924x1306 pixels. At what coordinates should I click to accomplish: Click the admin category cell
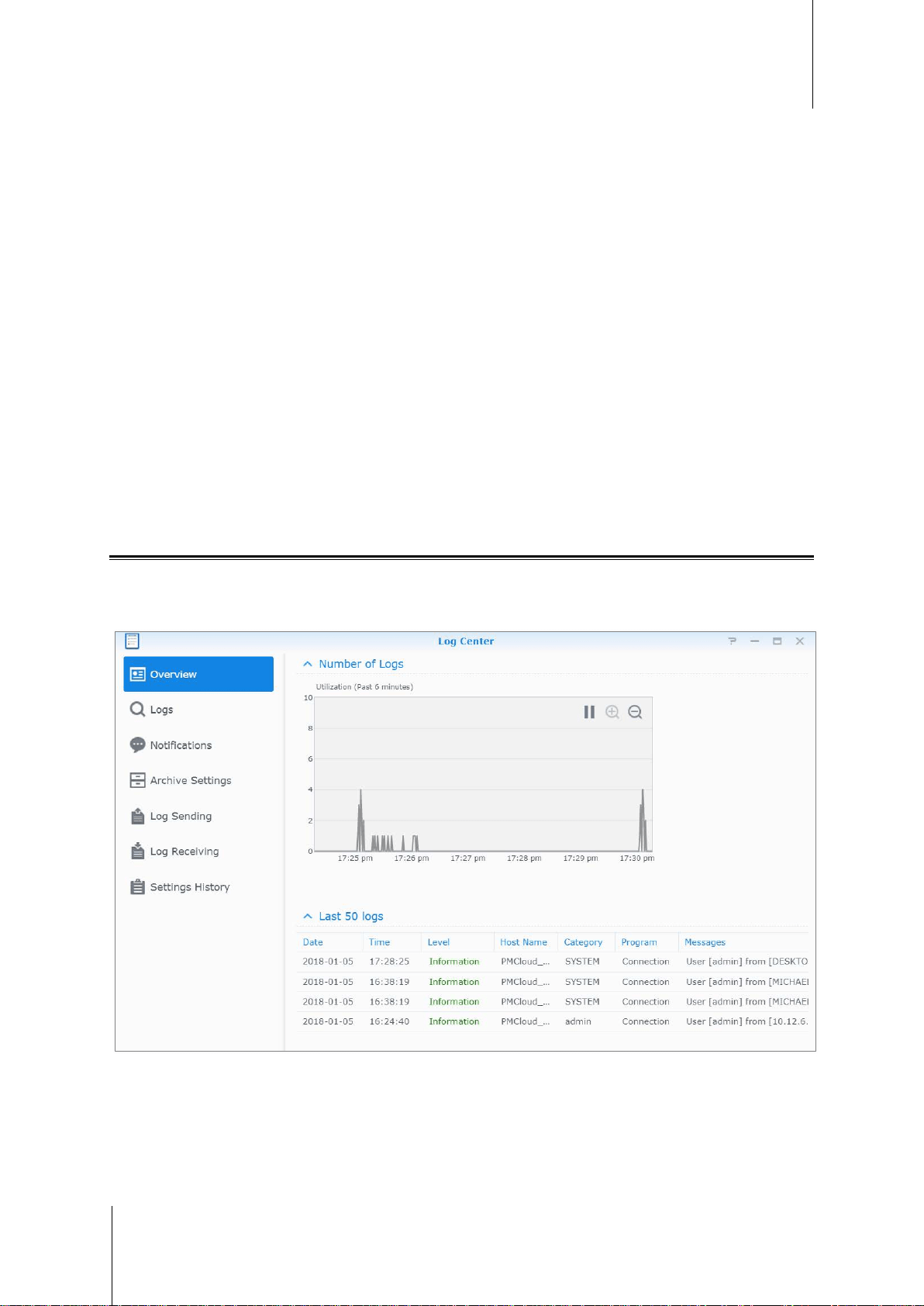[x=578, y=1021]
